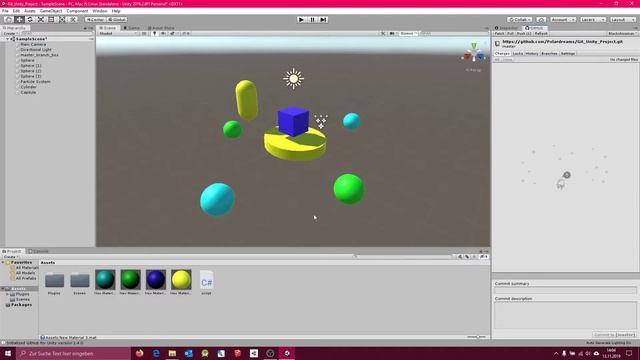
Task: Click the Push button in GitHub panel
Action: point(524,33)
